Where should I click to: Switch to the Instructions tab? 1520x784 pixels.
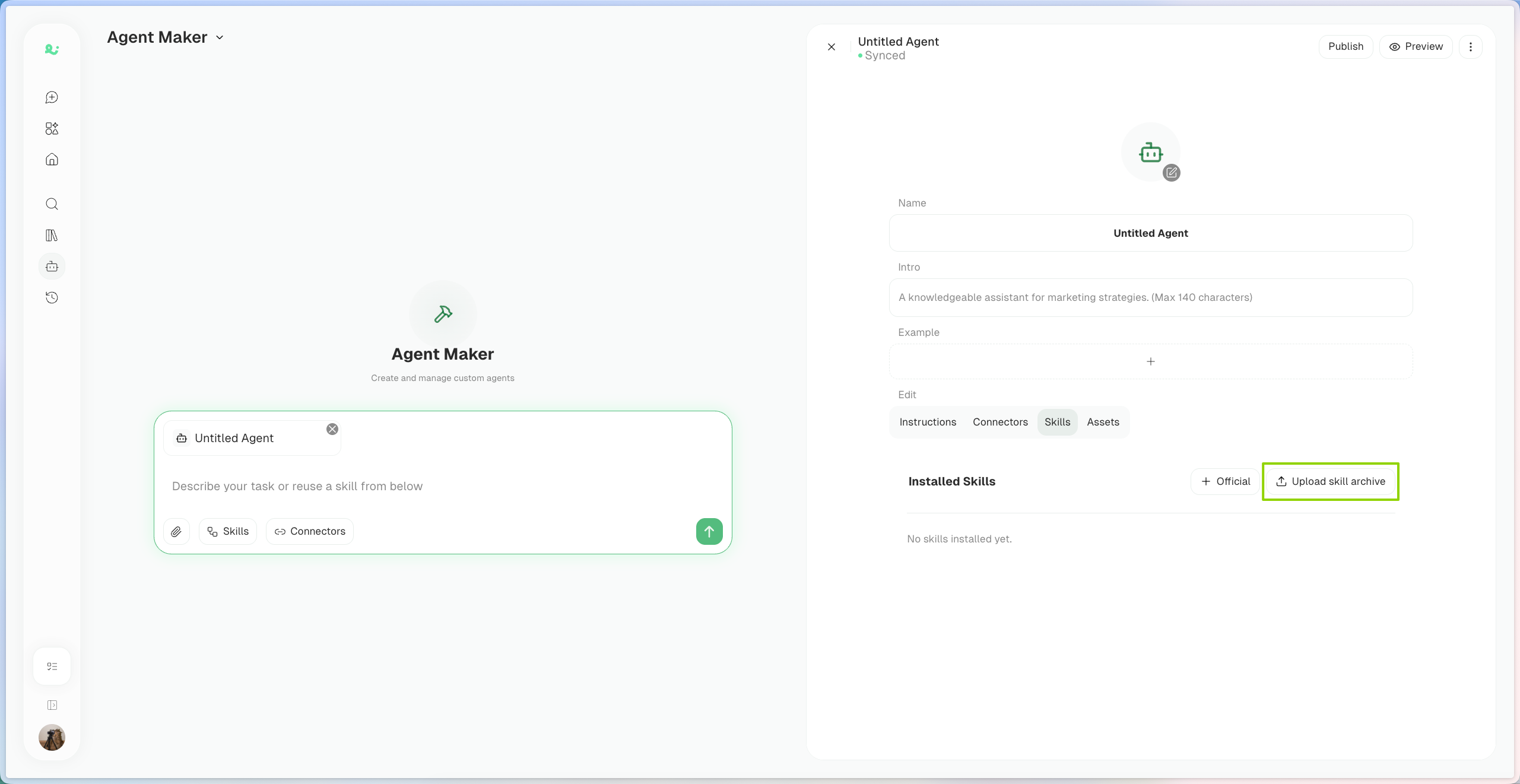928,422
